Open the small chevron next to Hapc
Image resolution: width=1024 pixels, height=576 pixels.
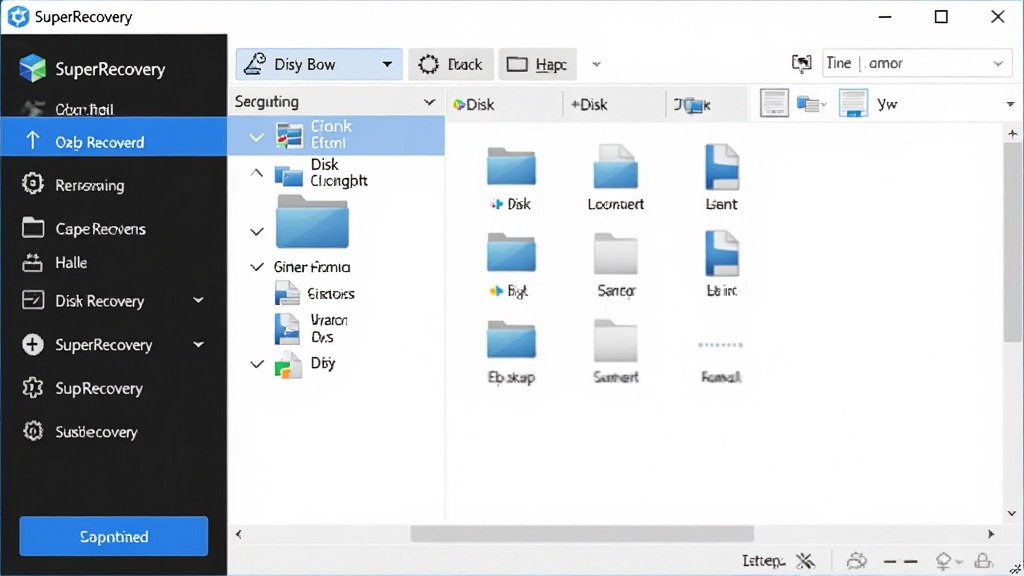pos(596,64)
